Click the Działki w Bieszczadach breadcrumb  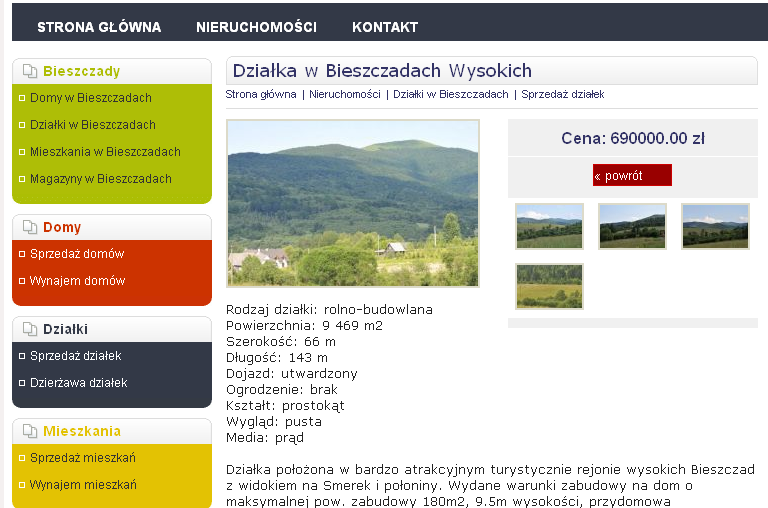(x=451, y=94)
